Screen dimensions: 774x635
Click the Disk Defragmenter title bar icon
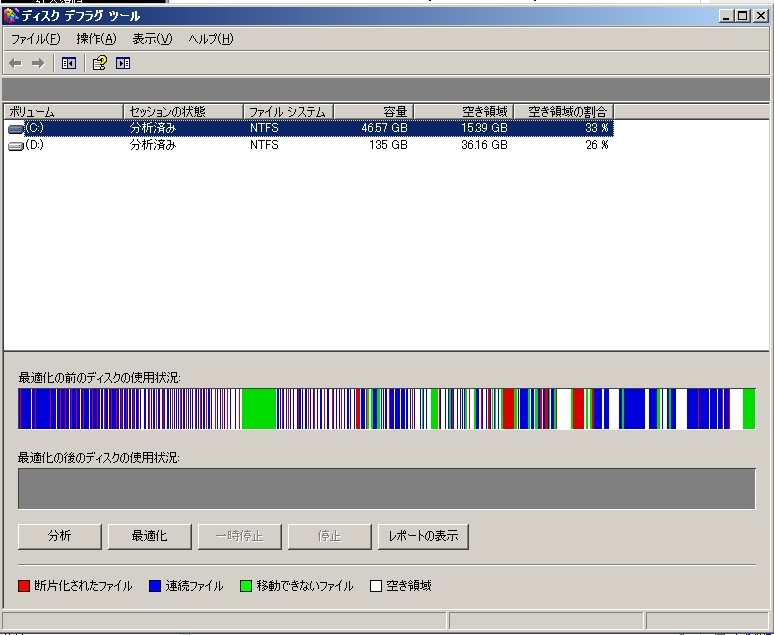(x=11, y=16)
